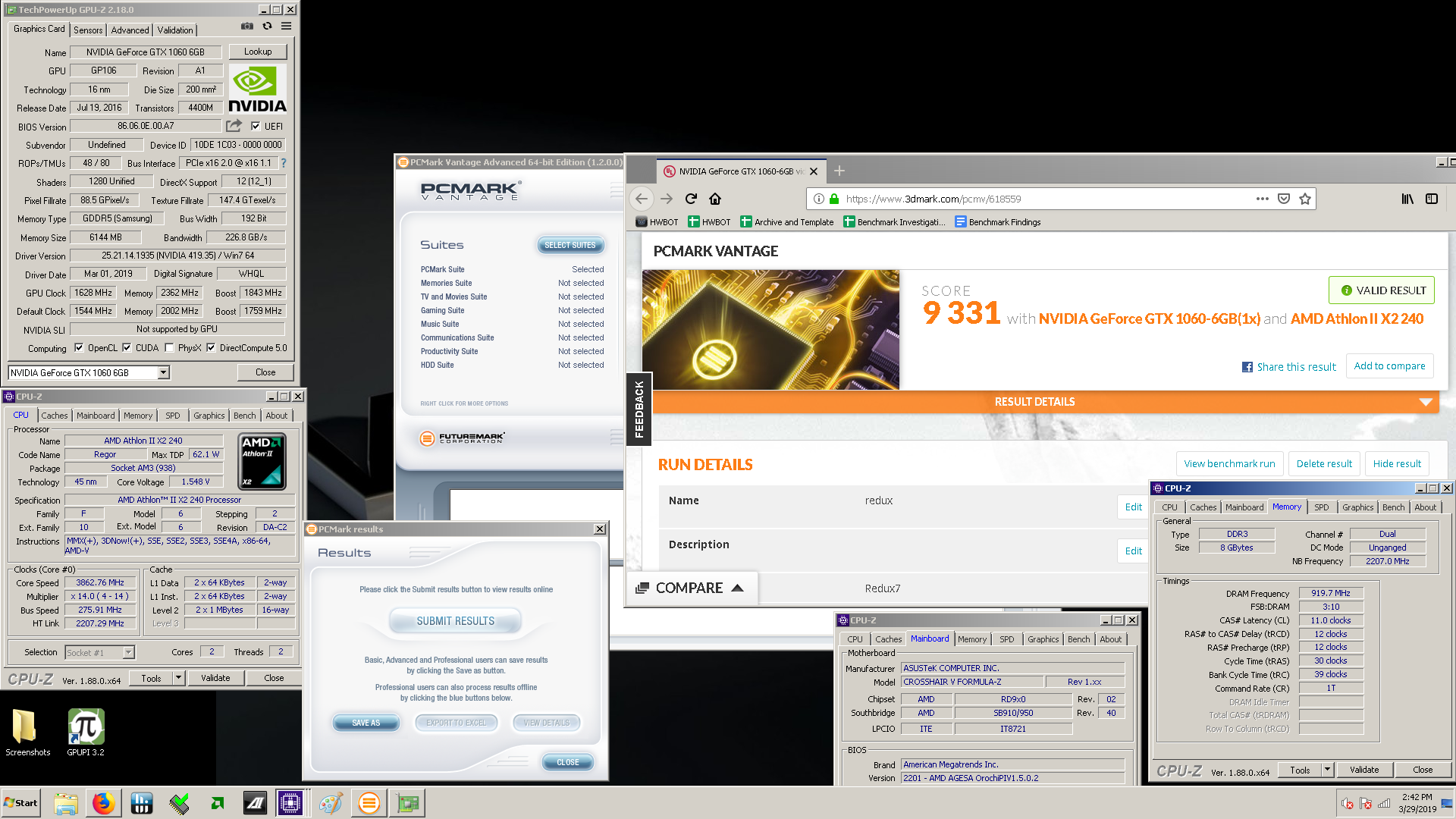1456x819 pixels.
Task: Click the FEEDBACK vertical tab
Action: (x=639, y=409)
